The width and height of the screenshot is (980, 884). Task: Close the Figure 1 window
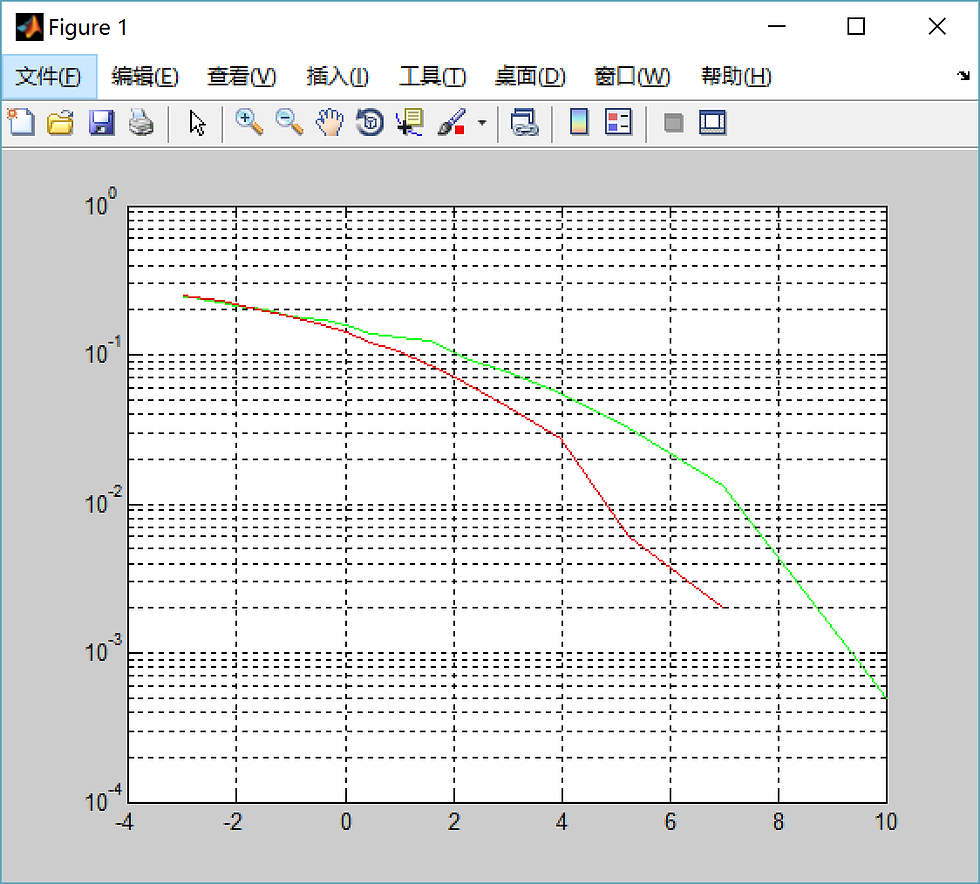[x=937, y=26]
